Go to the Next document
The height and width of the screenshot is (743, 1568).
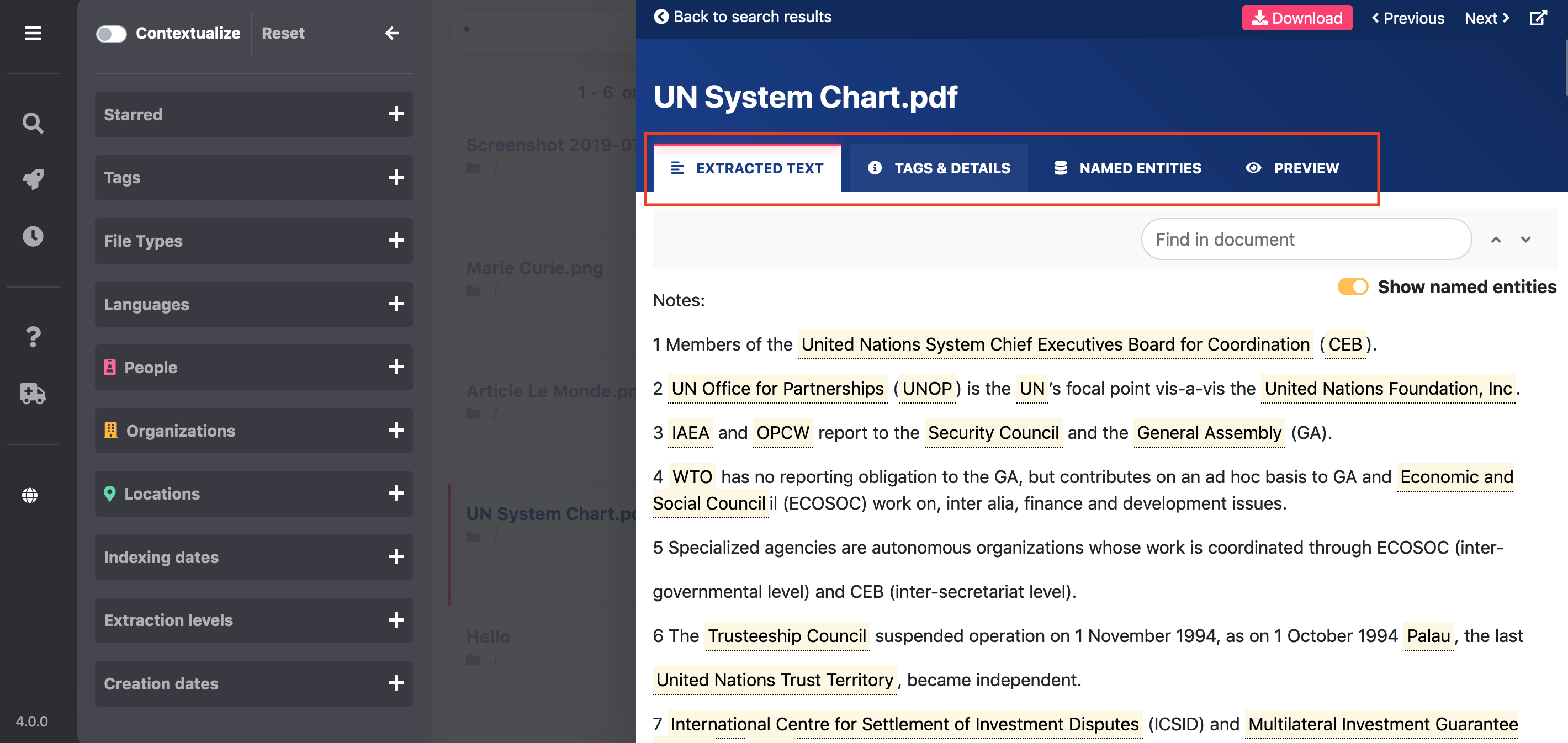coord(1486,18)
